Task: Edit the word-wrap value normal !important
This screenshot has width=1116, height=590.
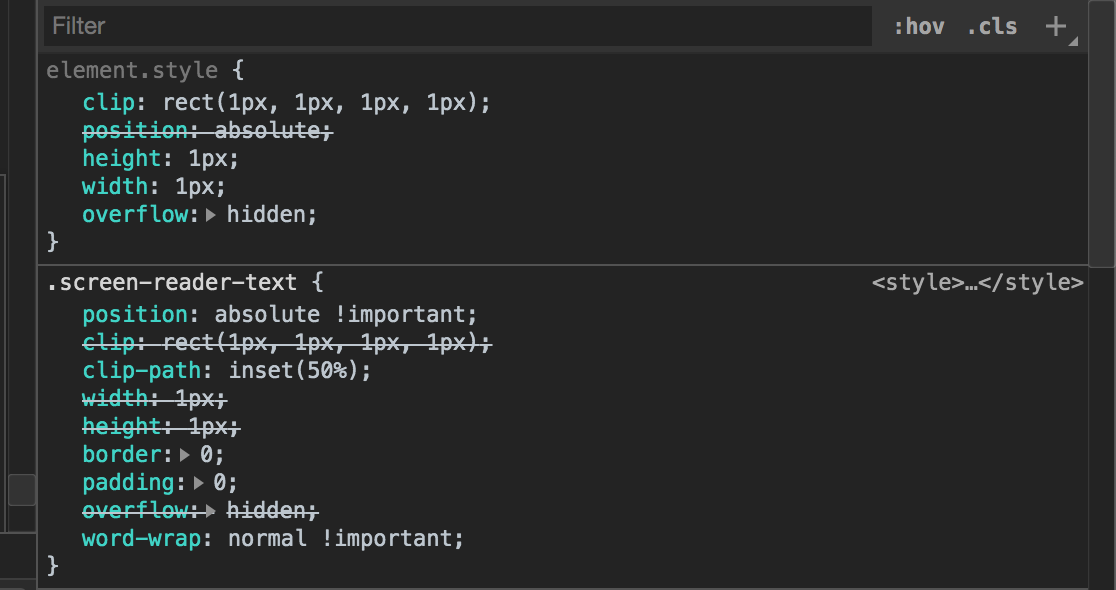Action: pos(346,539)
